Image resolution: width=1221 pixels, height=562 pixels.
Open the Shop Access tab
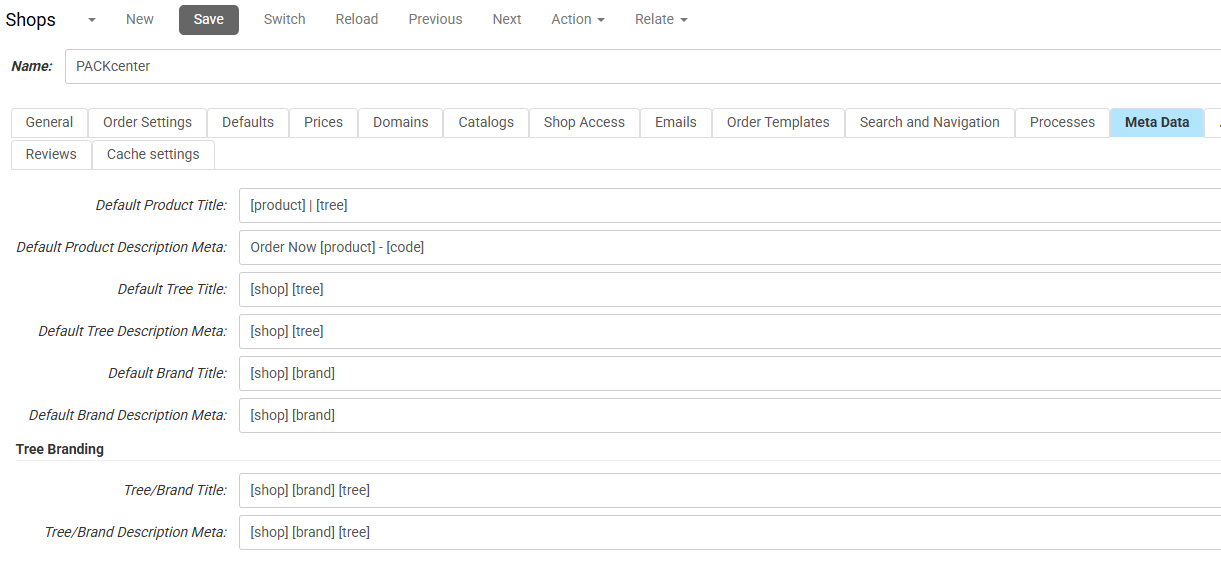[584, 122]
